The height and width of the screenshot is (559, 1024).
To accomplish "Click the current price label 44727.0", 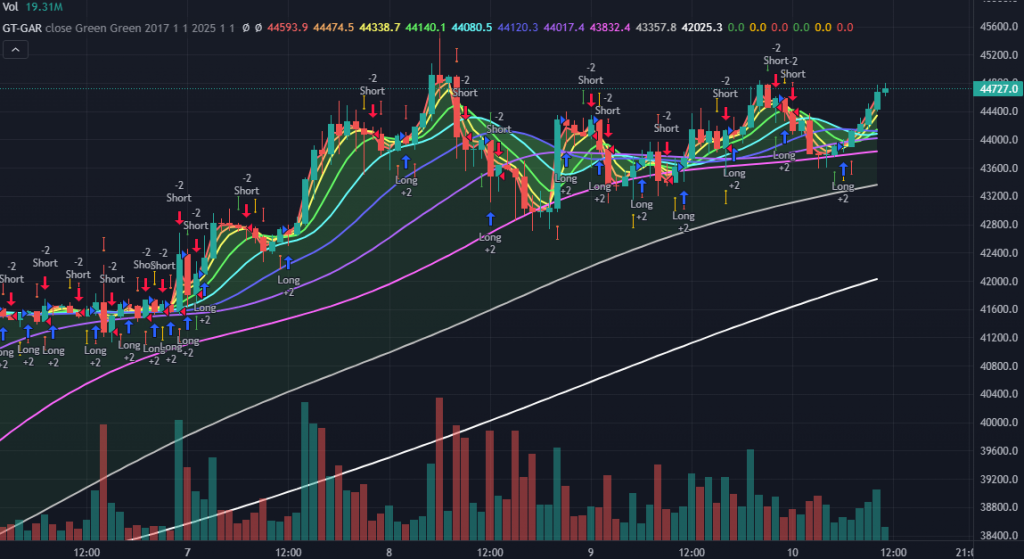I will (999, 89).
